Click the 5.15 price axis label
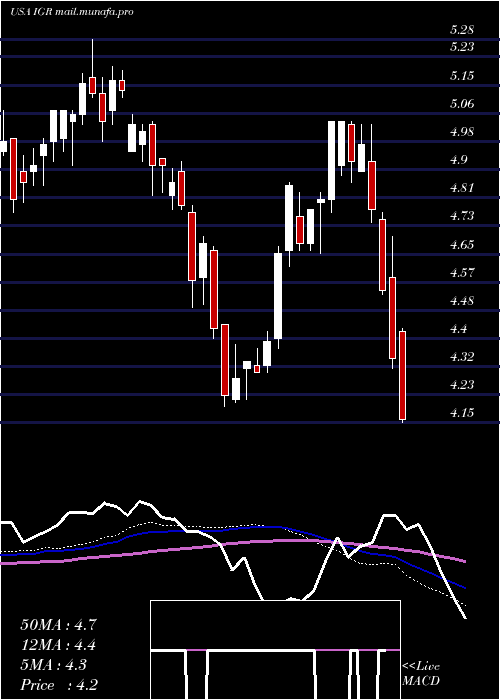The width and height of the screenshot is (500, 700). click(x=462, y=75)
